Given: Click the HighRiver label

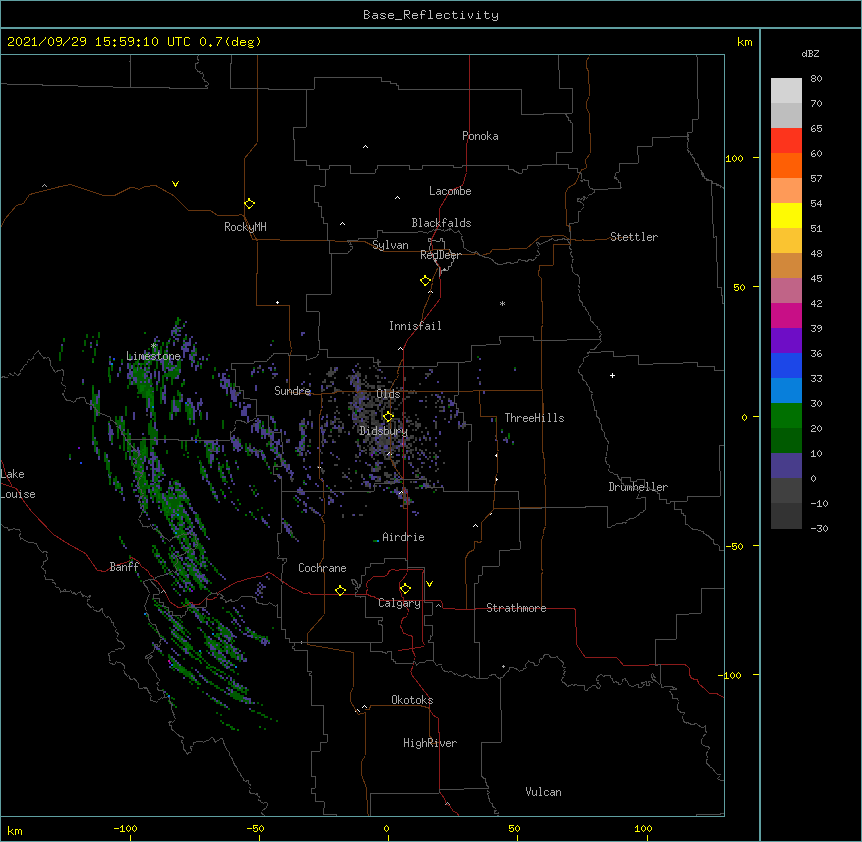Looking at the screenshot, I should [430, 743].
